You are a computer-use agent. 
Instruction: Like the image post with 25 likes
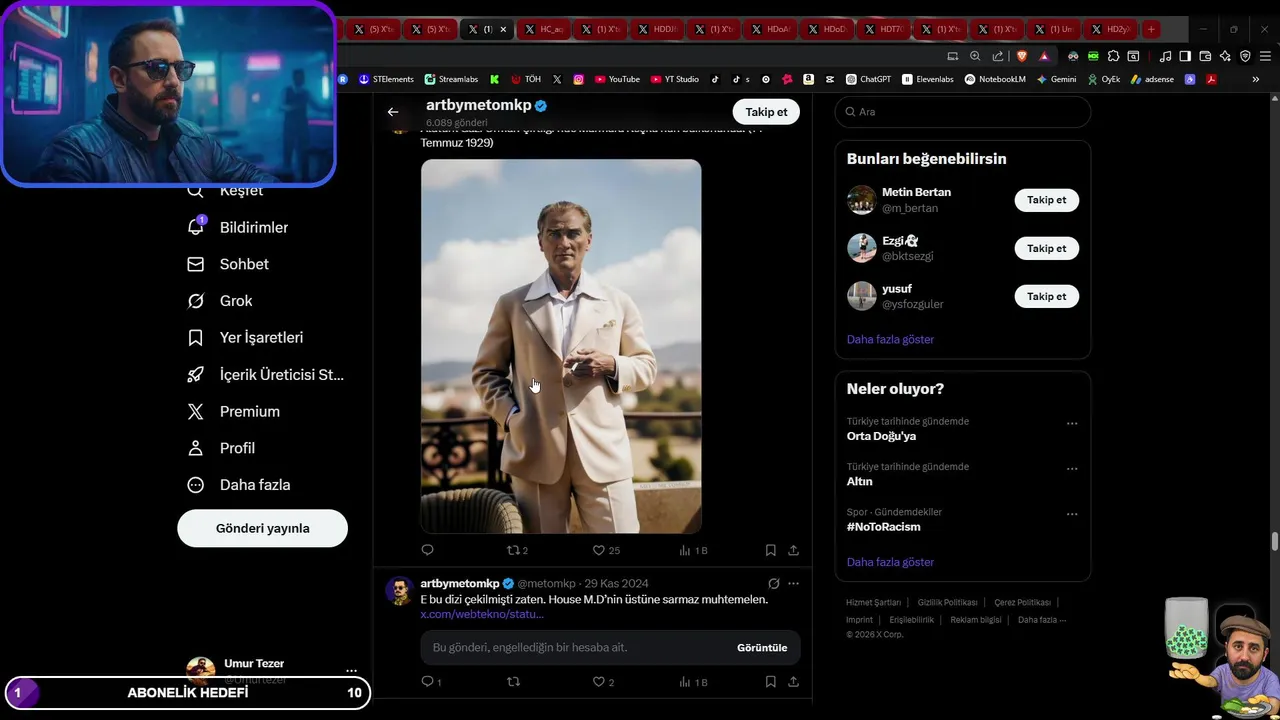point(606,550)
